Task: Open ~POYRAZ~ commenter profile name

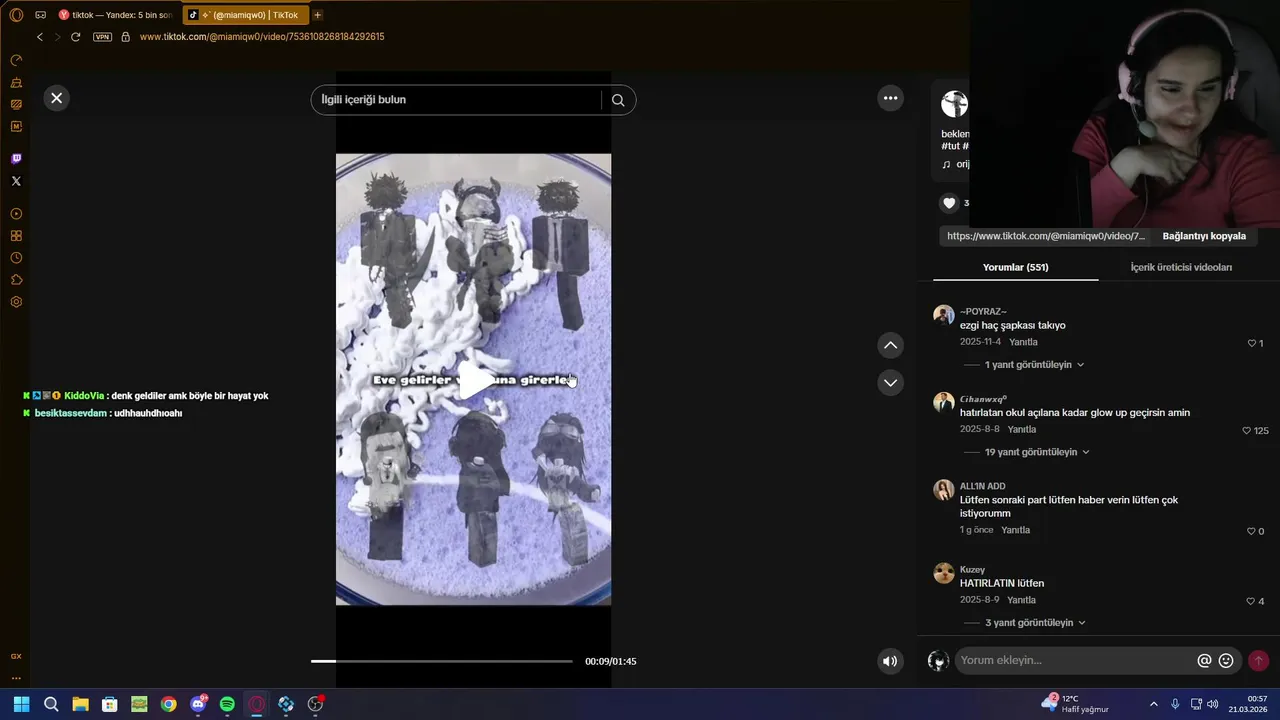Action: (x=983, y=312)
